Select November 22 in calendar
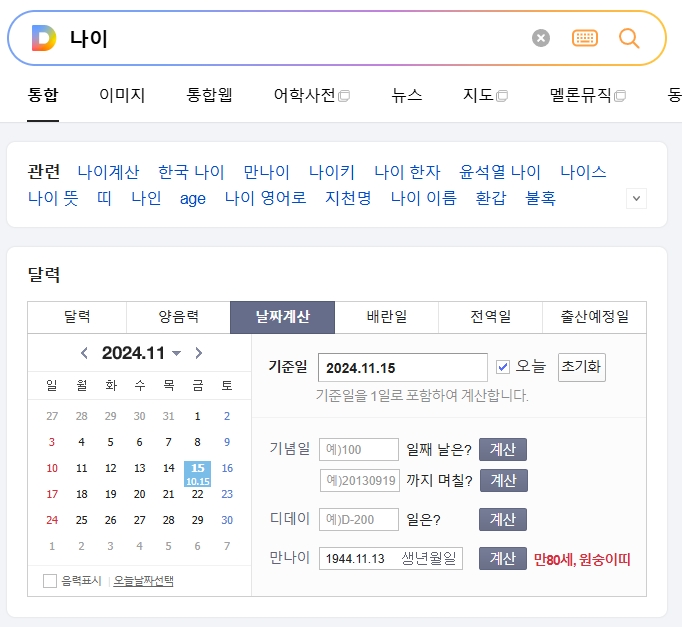This screenshot has height=627, width=682. 197,494
